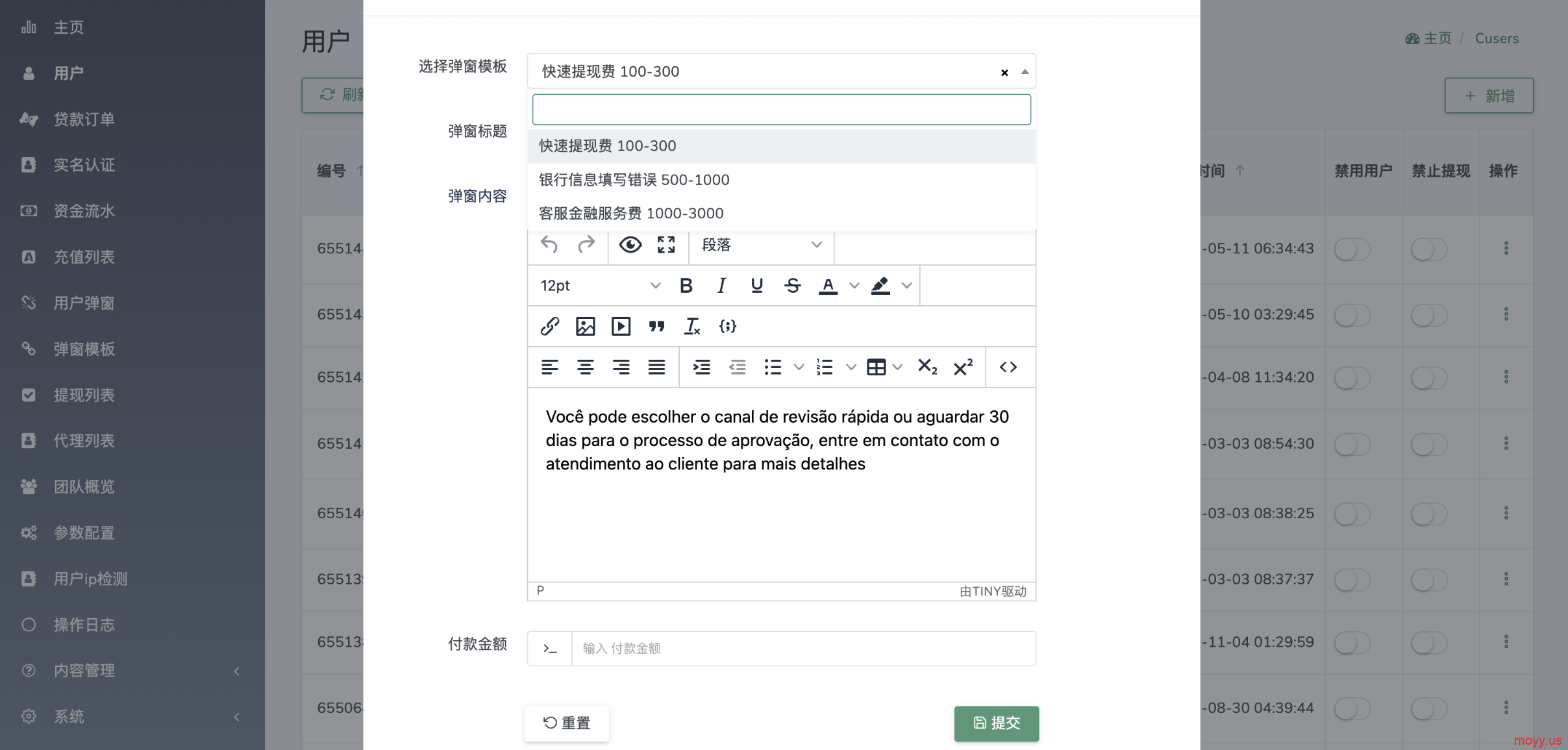Click the green 提交 submit button
1568x750 pixels.
[996, 723]
